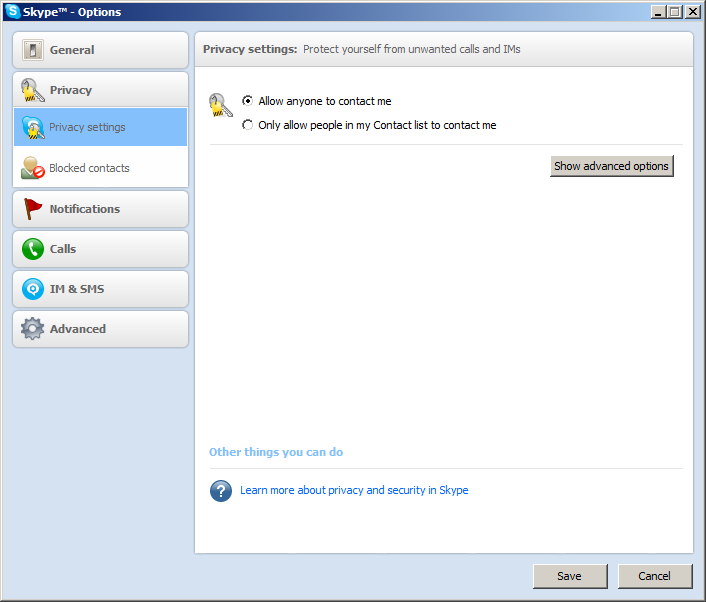
Task: Open the IM & SMS section label
Action: click(77, 289)
